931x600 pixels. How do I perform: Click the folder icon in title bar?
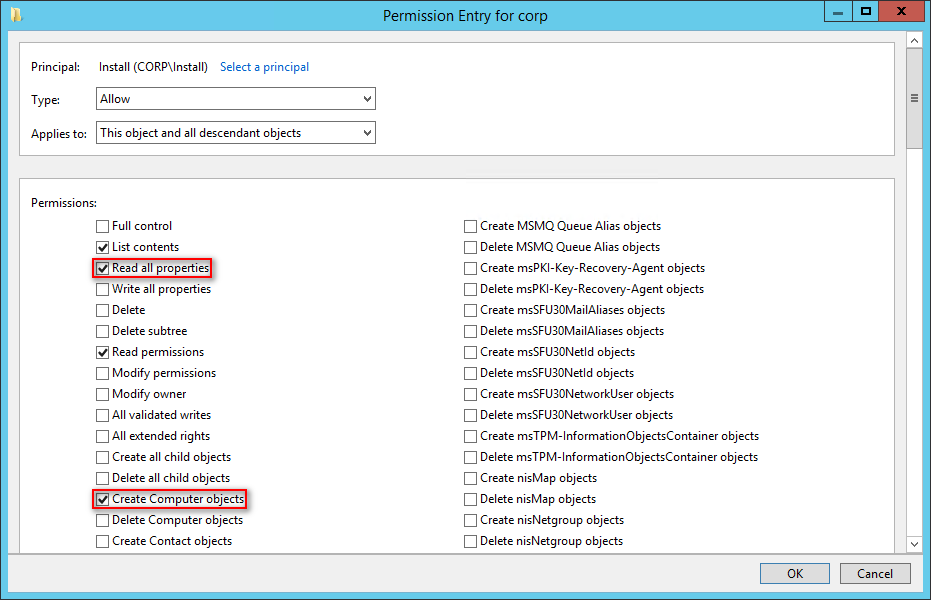(17, 14)
